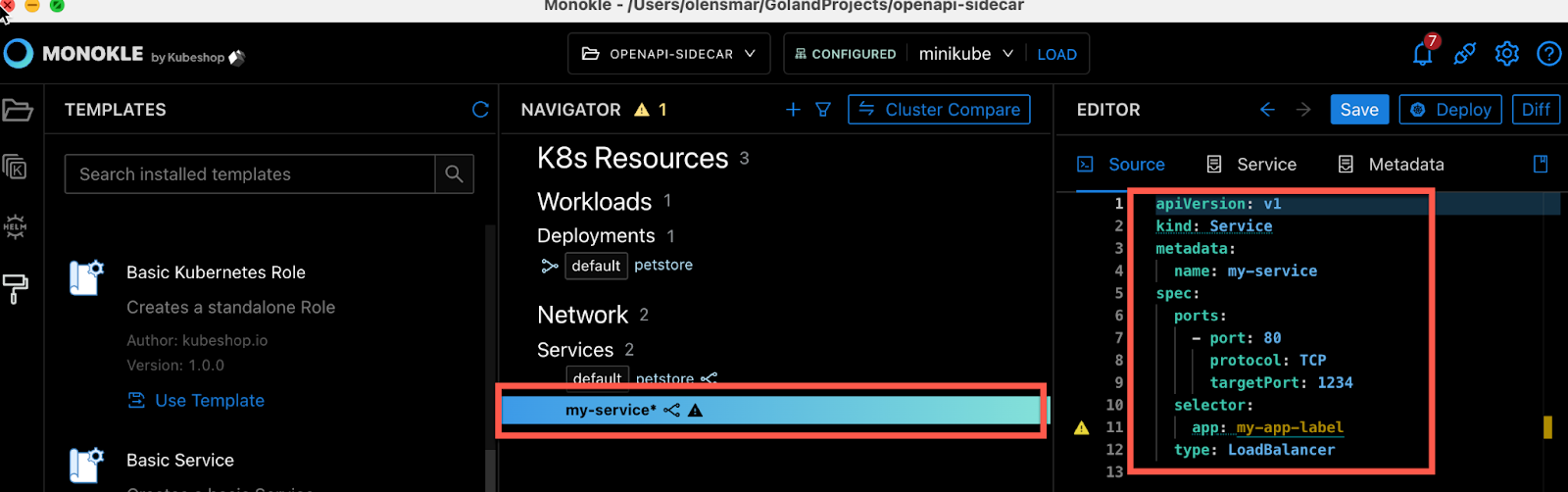Click the my-service share links icon

tap(671, 410)
